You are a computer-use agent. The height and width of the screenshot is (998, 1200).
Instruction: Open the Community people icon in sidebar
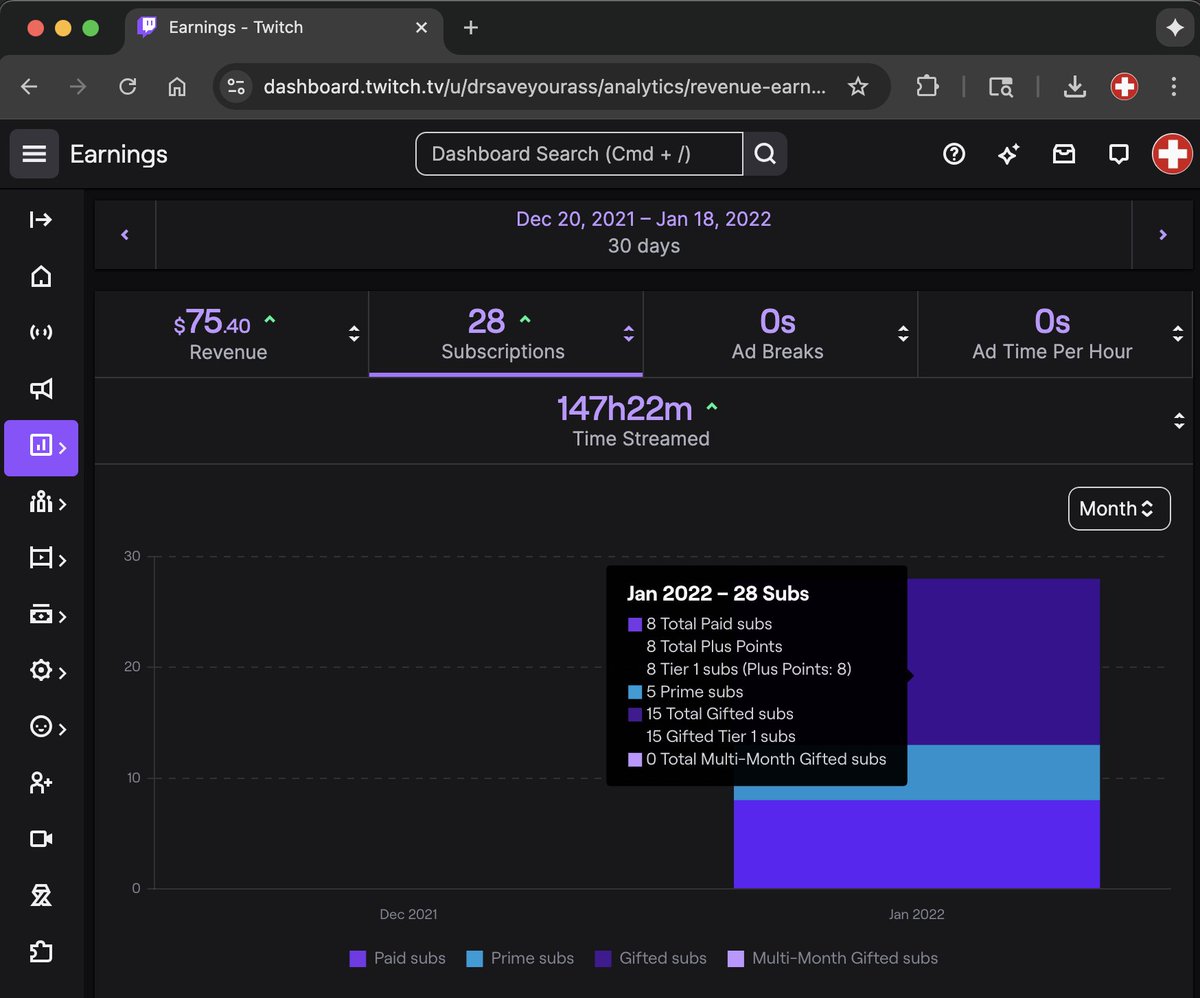click(x=41, y=503)
